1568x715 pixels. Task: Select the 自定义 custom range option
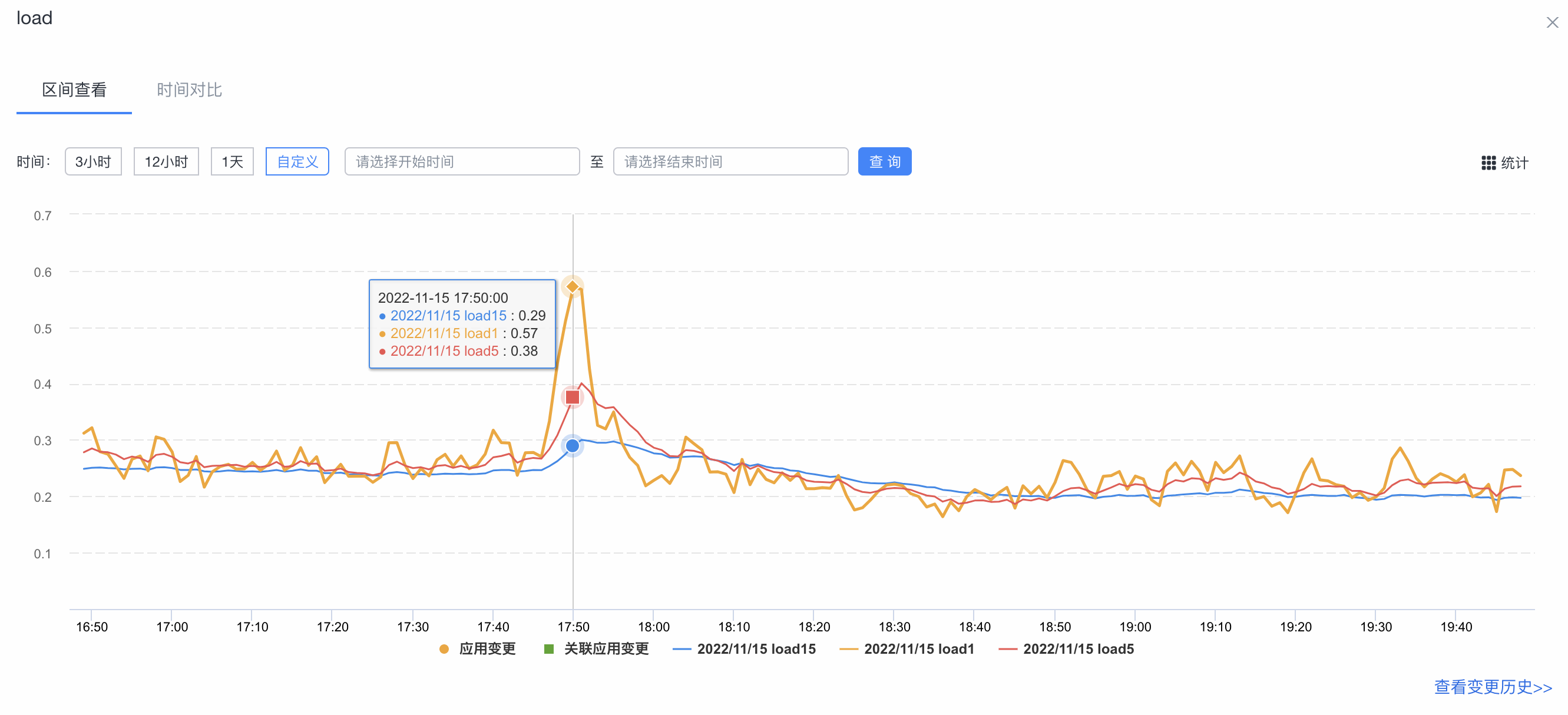coord(297,162)
